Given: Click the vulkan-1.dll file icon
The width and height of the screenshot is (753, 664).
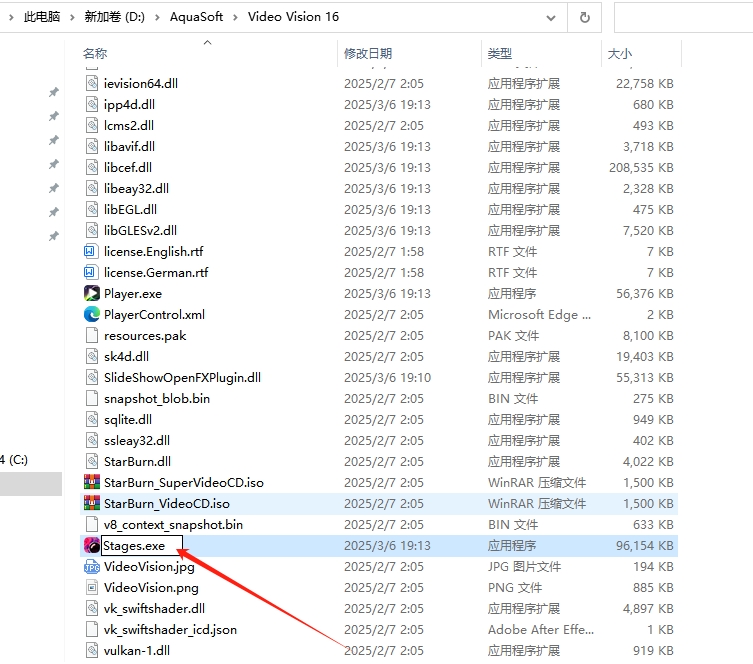Looking at the screenshot, I should tap(92, 651).
